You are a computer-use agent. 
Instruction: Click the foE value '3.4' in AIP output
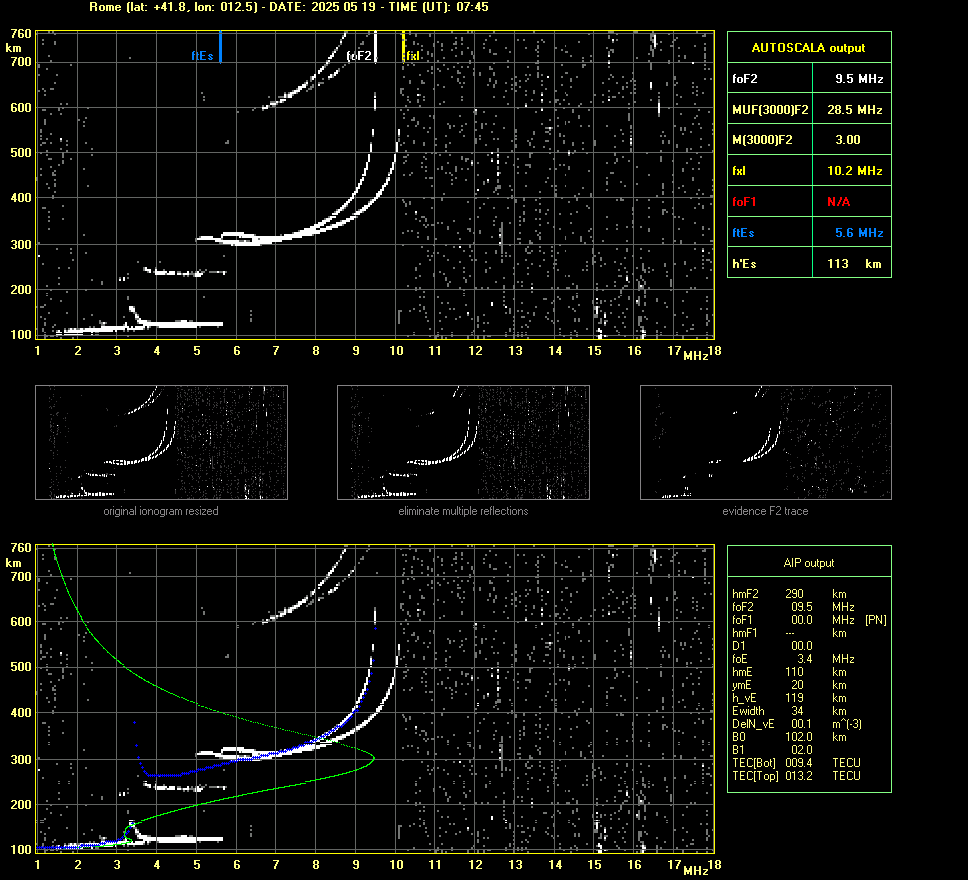(804, 659)
